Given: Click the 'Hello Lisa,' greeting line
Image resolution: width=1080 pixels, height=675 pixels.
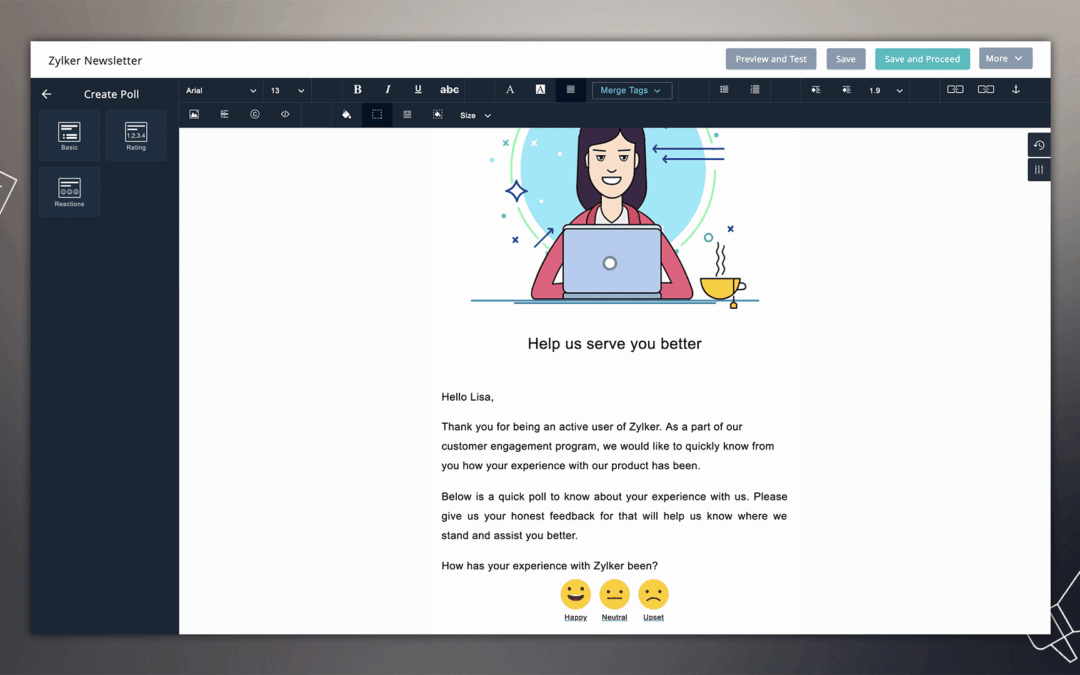Looking at the screenshot, I should [x=468, y=397].
